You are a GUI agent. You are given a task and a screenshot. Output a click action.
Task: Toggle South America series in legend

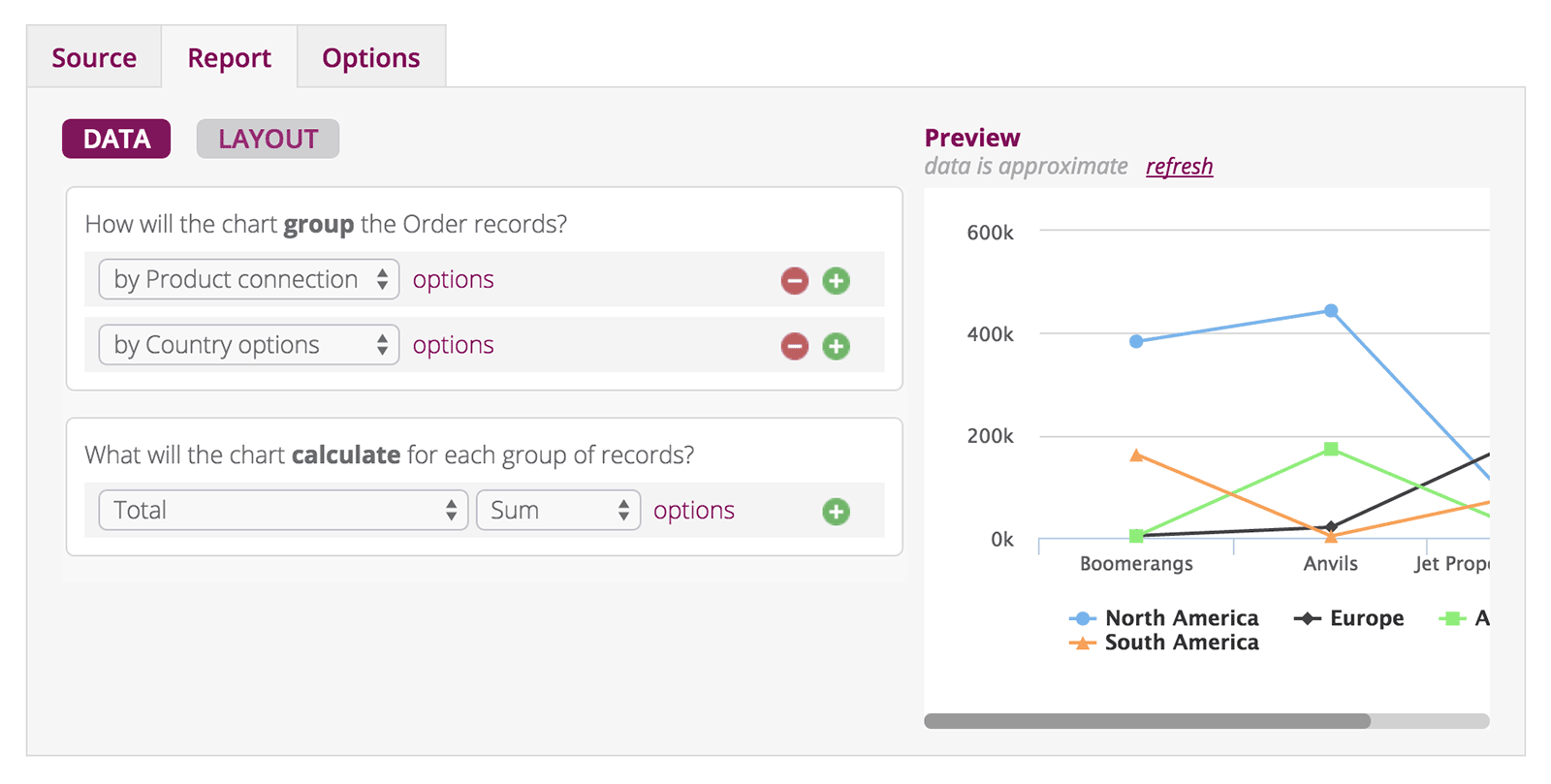[x=1181, y=643]
